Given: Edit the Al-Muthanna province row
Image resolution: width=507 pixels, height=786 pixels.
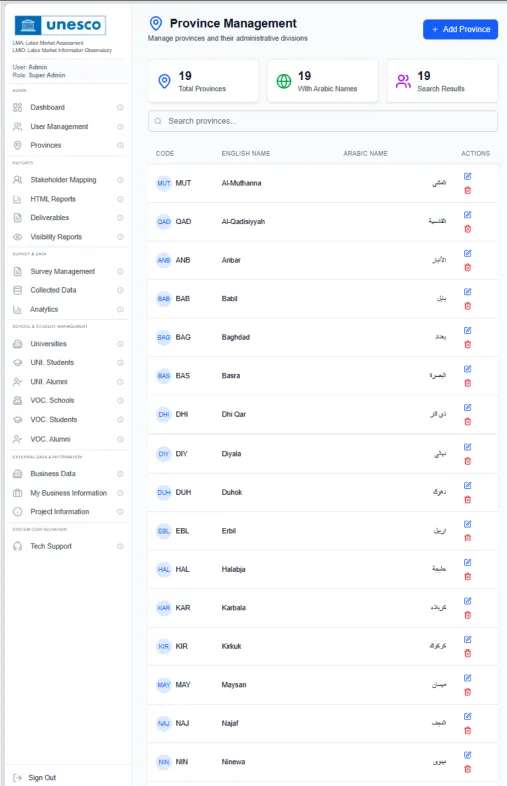Looking at the screenshot, I should pos(467,176).
